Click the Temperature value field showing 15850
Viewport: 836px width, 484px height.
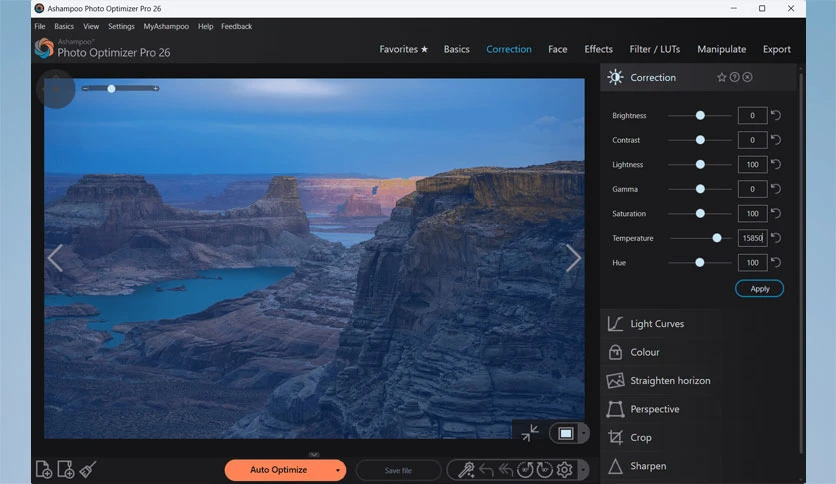point(752,238)
